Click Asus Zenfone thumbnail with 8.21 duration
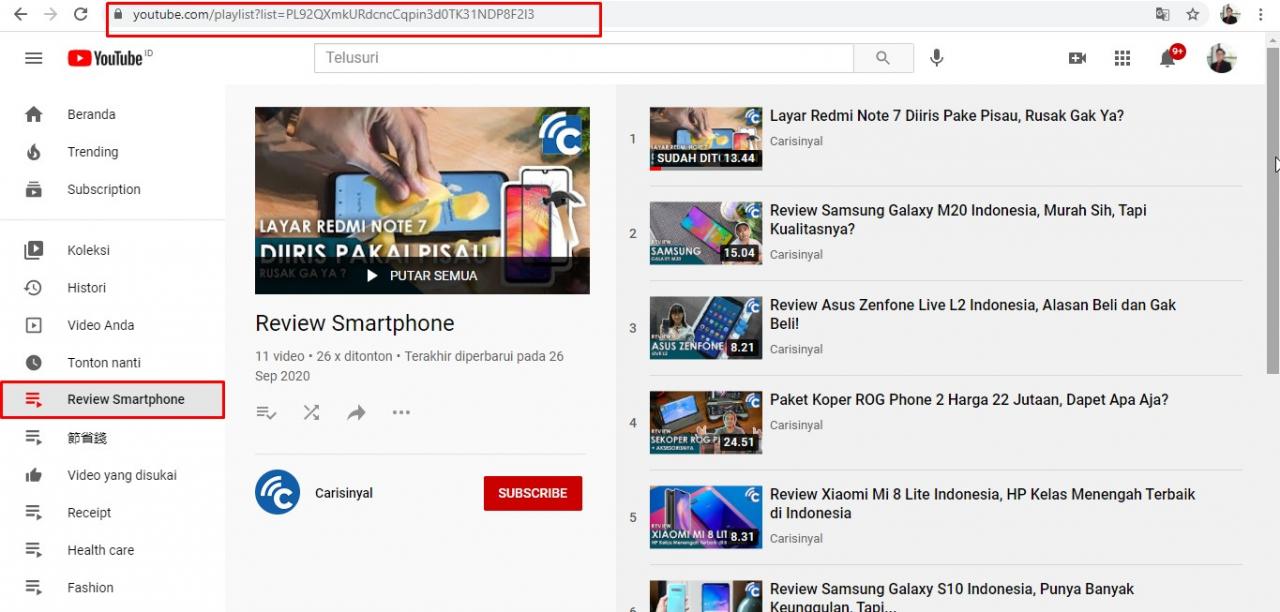 [706, 327]
